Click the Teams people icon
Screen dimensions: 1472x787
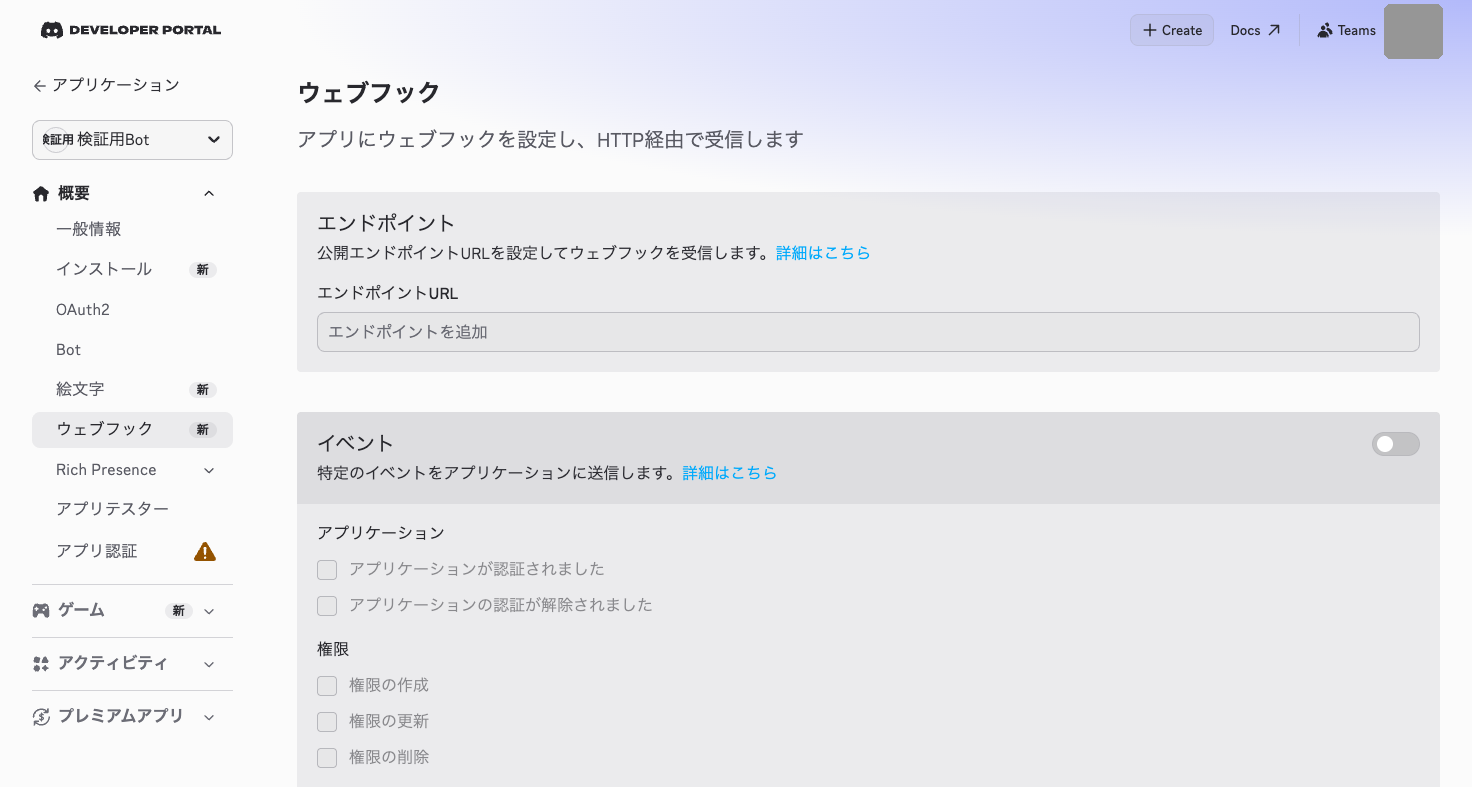(x=1325, y=30)
